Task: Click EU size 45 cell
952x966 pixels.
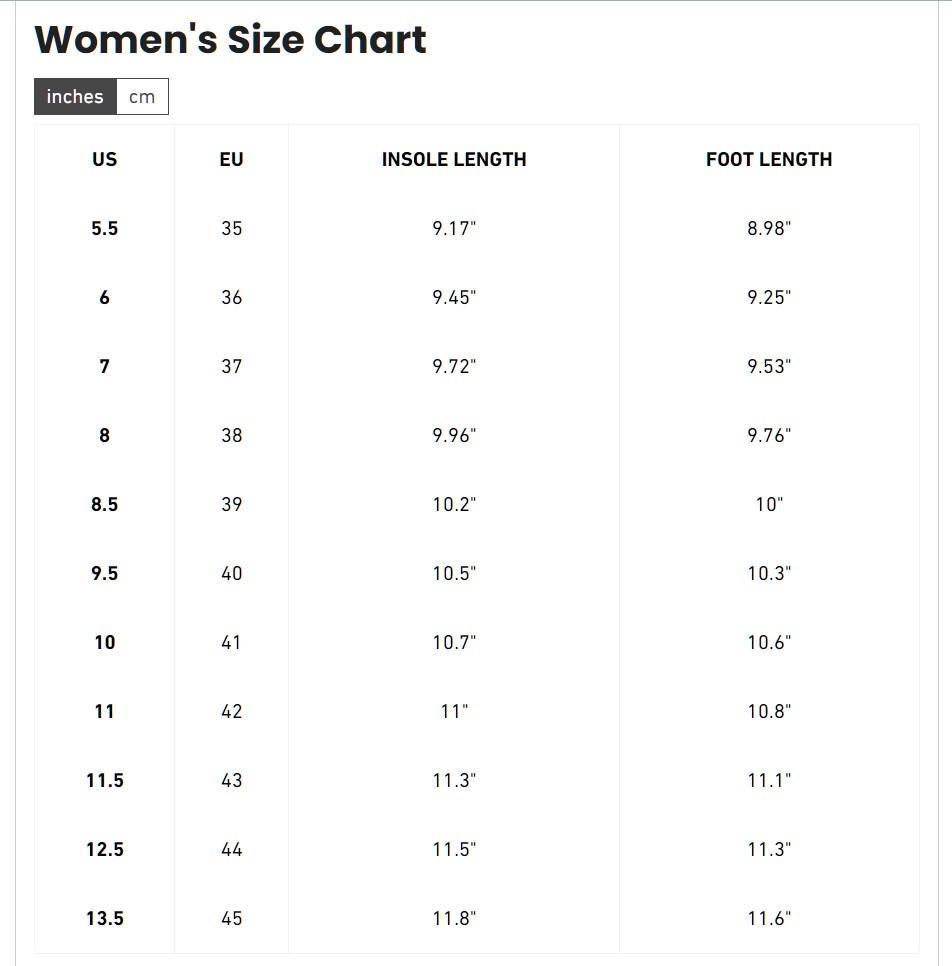Action: (x=232, y=919)
